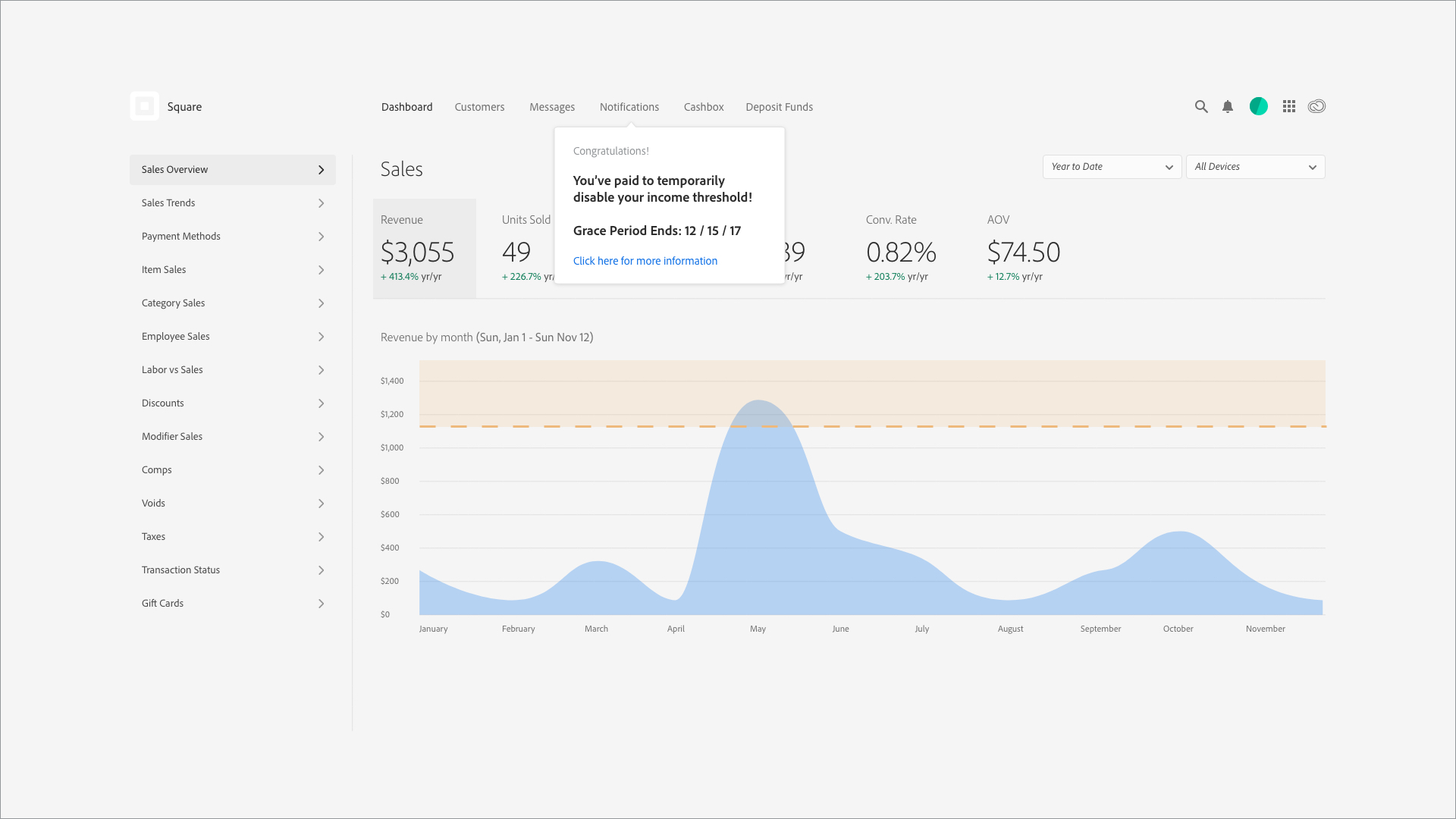Open the Year to Date dropdown

point(1111,167)
